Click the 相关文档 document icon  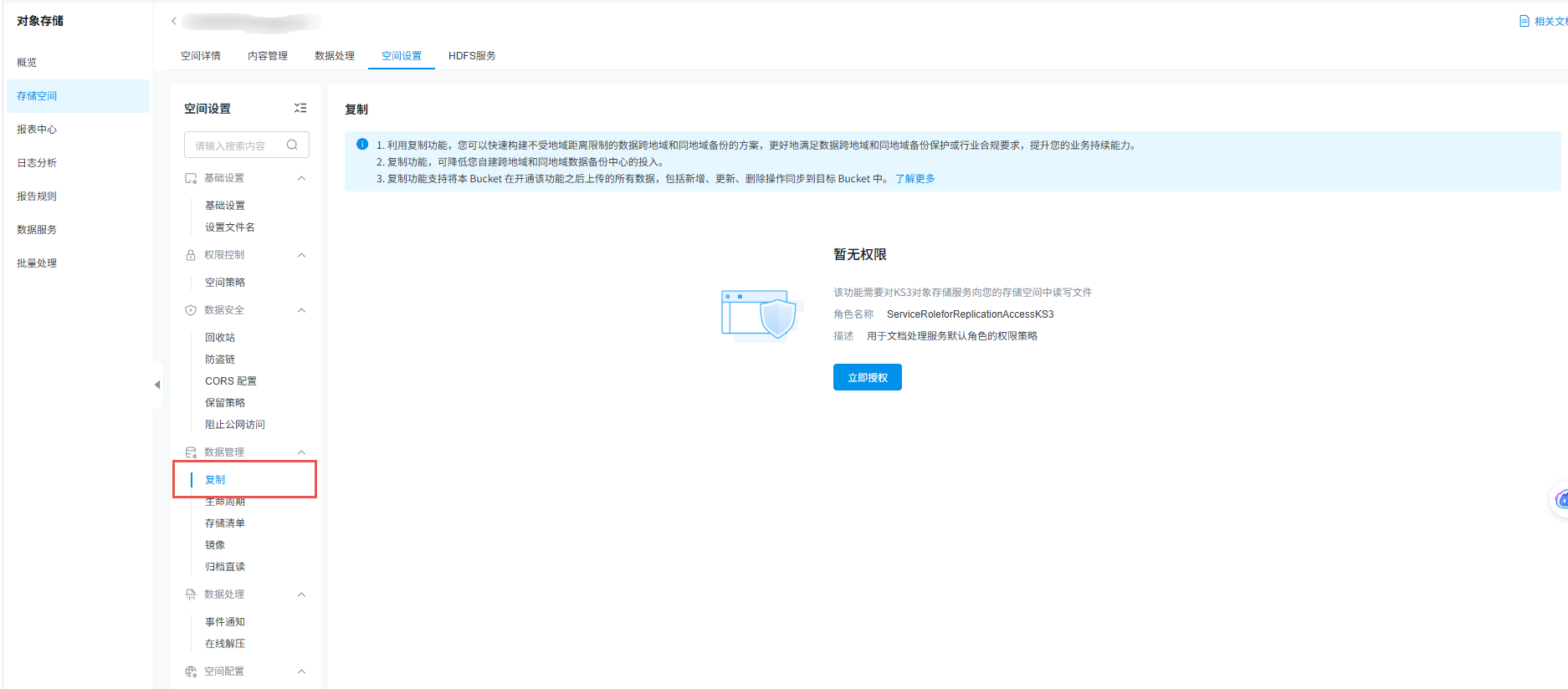pos(1524,21)
